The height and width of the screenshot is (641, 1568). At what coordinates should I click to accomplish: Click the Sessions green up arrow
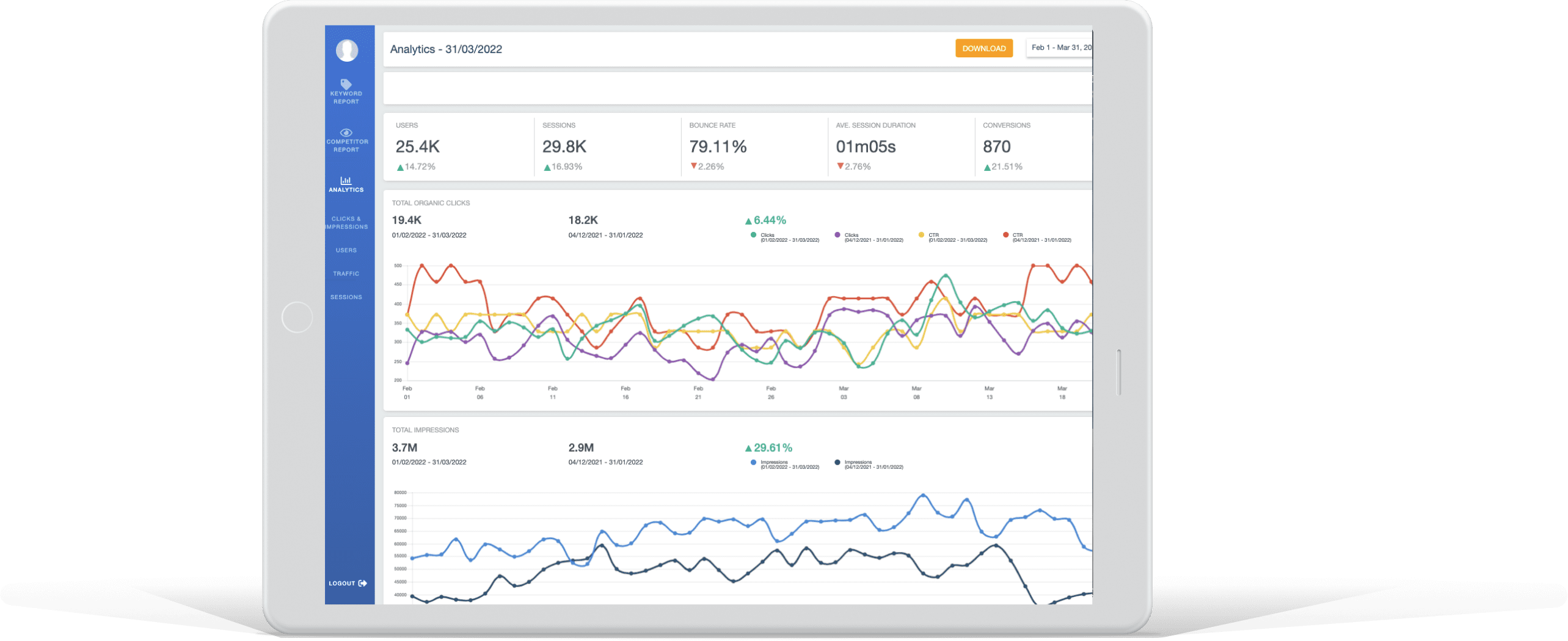click(547, 167)
